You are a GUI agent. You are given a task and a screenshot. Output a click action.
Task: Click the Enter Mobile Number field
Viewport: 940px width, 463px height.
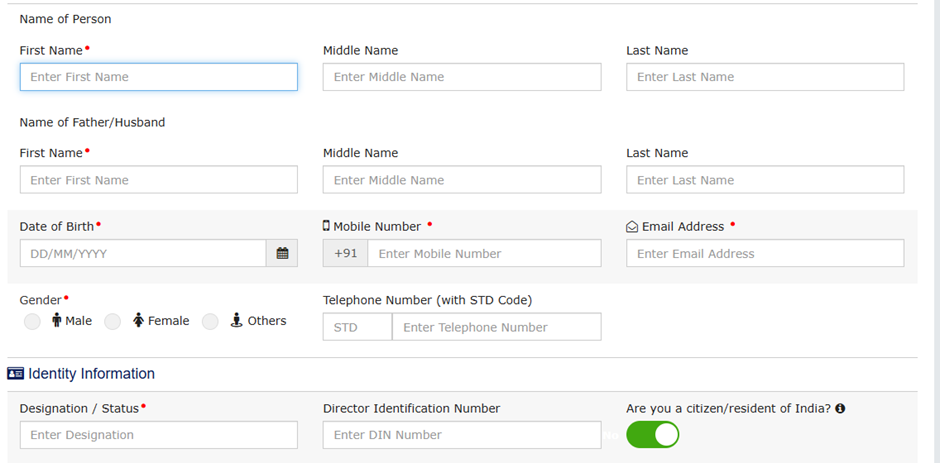tap(483, 254)
